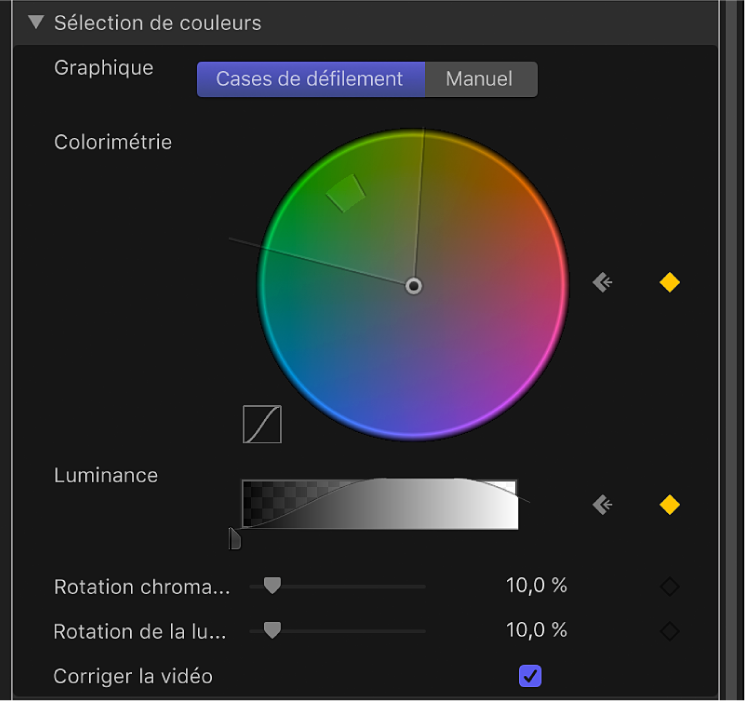Click the Colorimétrie yellow keyframe diamond
This screenshot has height=702, width=747.
(x=670, y=283)
